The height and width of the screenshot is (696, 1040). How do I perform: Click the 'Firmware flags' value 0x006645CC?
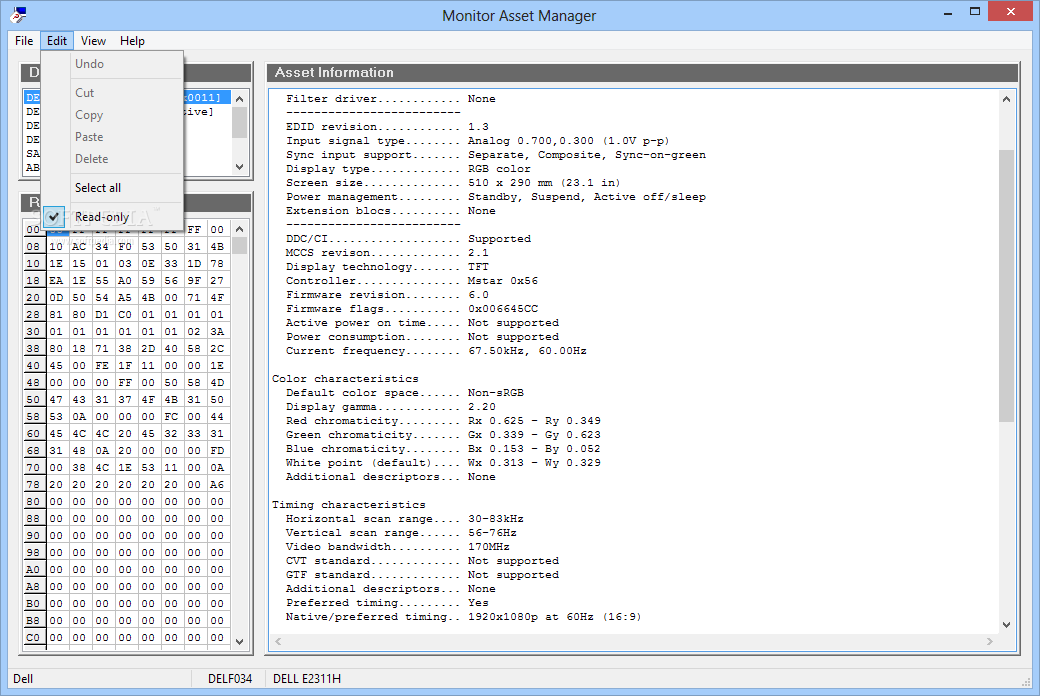[503, 309]
